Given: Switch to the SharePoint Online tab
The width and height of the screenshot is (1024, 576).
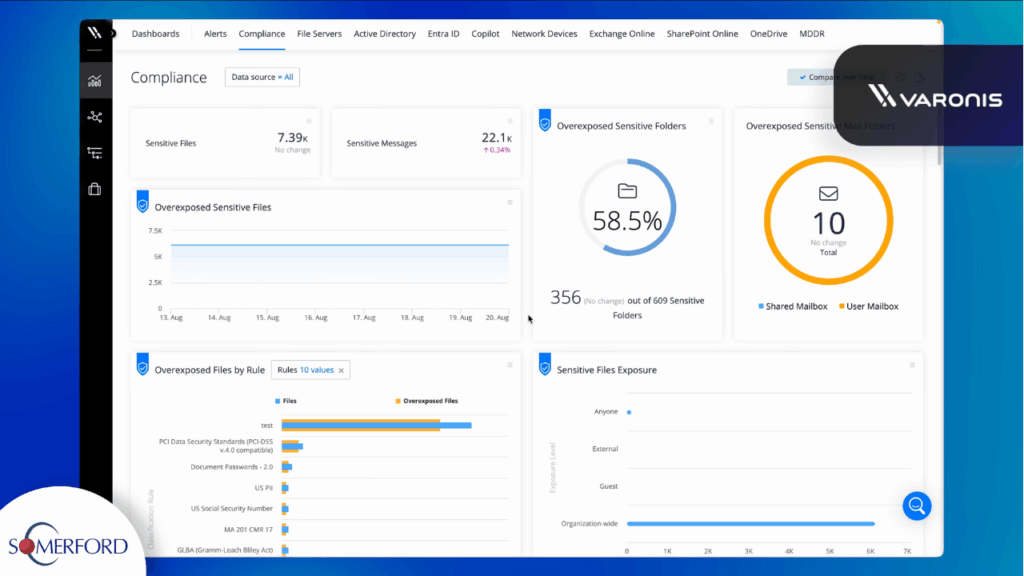Looking at the screenshot, I should [703, 34].
